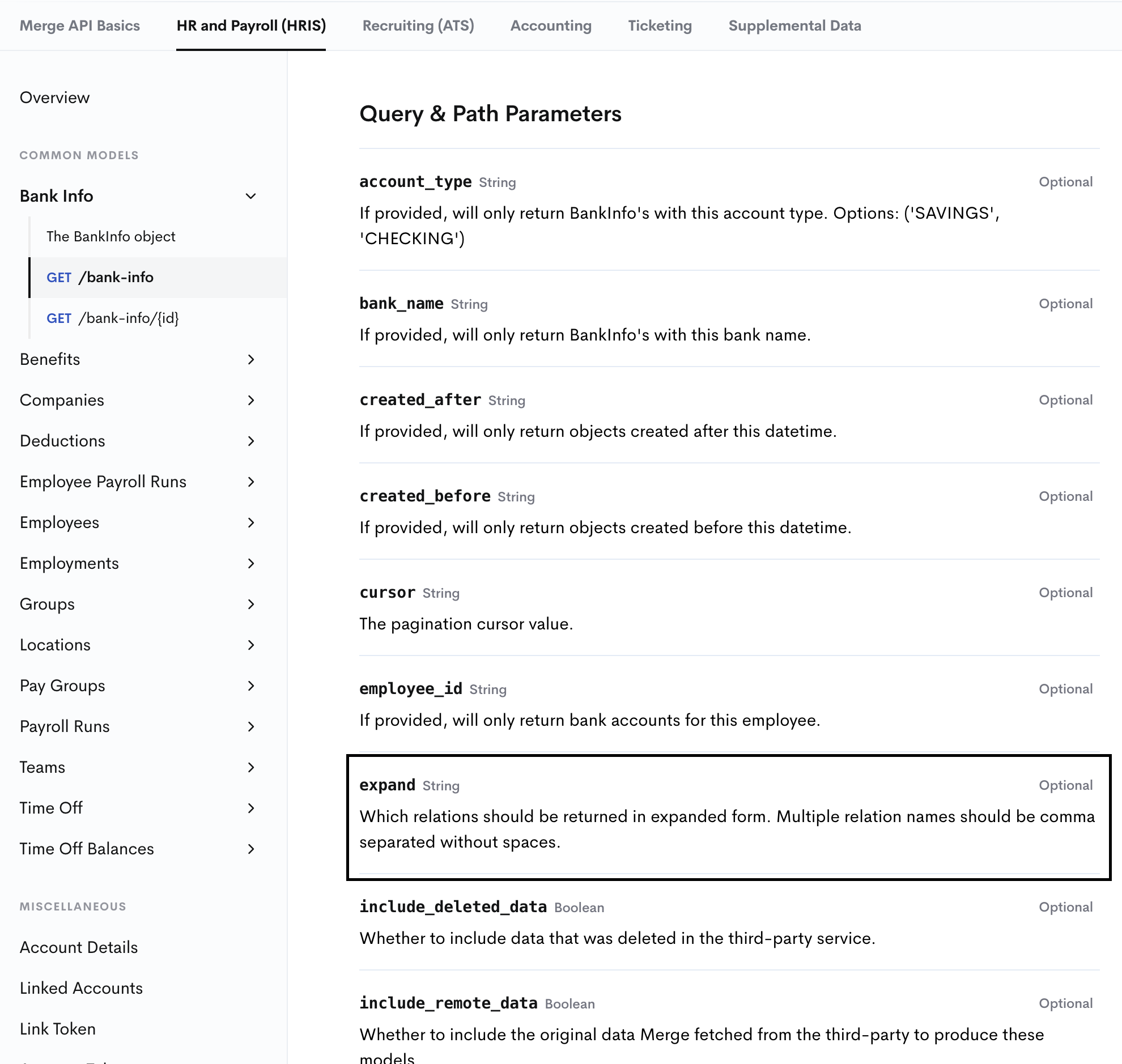
Task: Expand the Benefits chevron arrow
Action: (250, 360)
